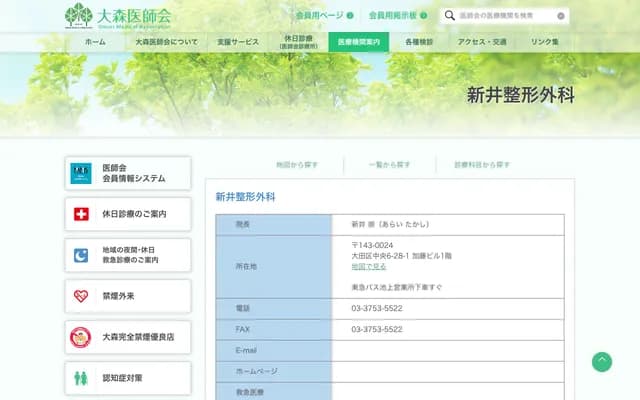Screen dimensions: 640x400
Task: Click the heart icon for 禁煙外来
Action: [x=81, y=296]
